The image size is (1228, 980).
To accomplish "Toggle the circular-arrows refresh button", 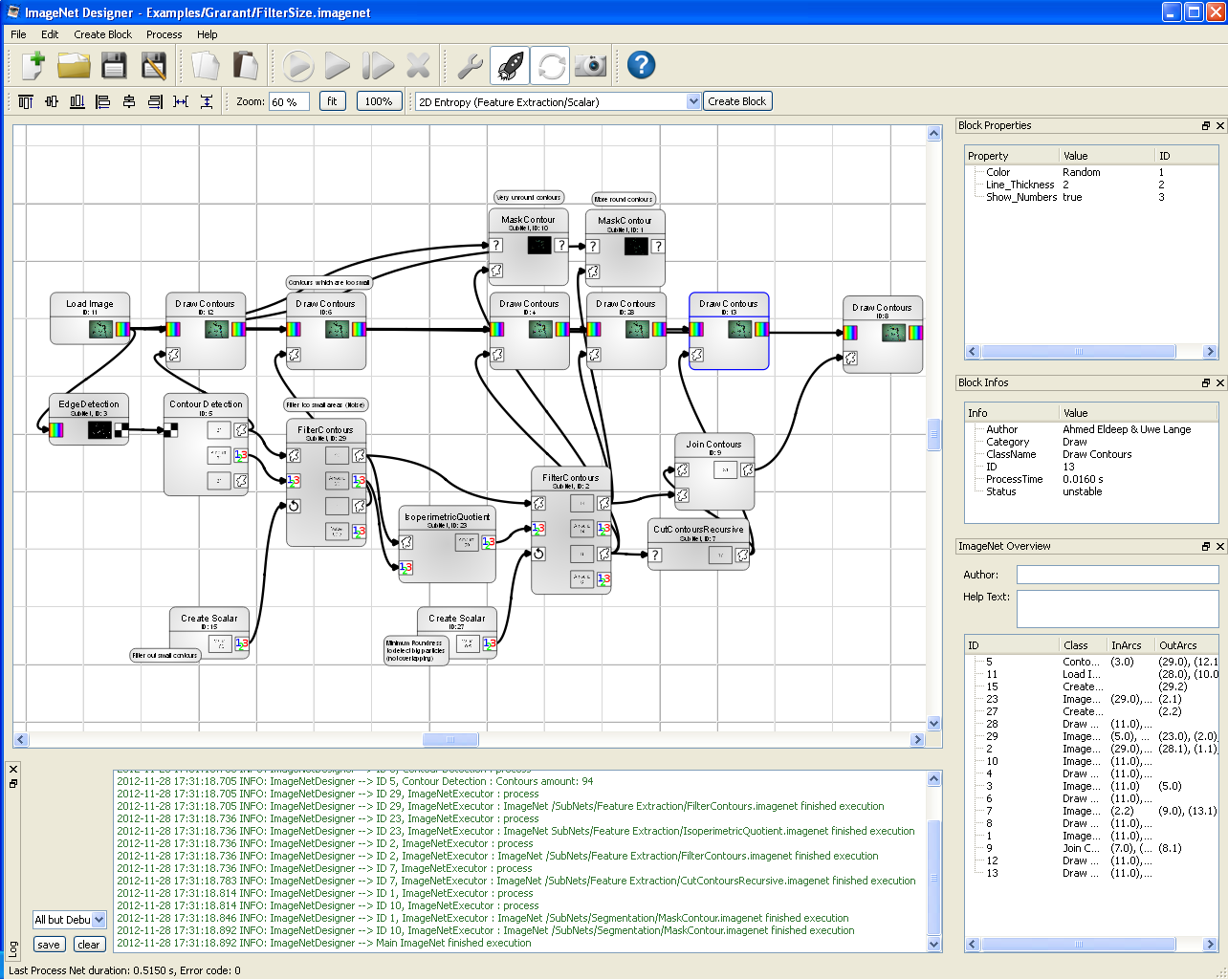I will [551, 65].
